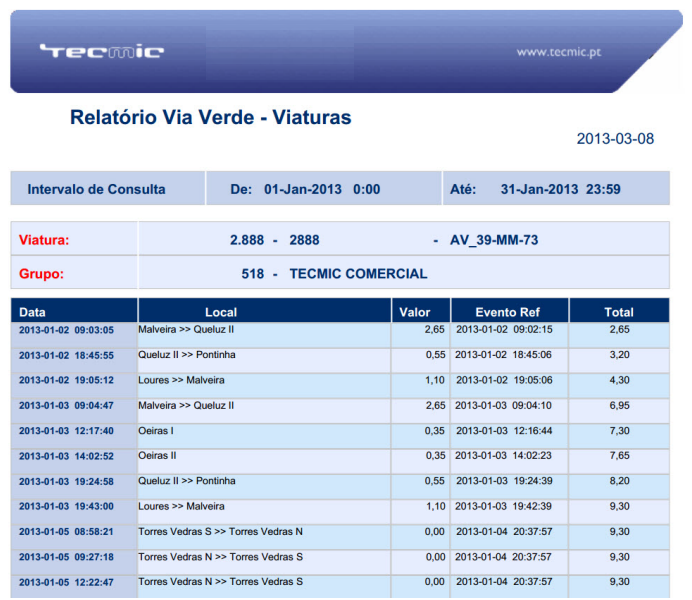Click the 'Intervalo de Consulta' label
Screen dimensions: 692x600
[96, 189]
